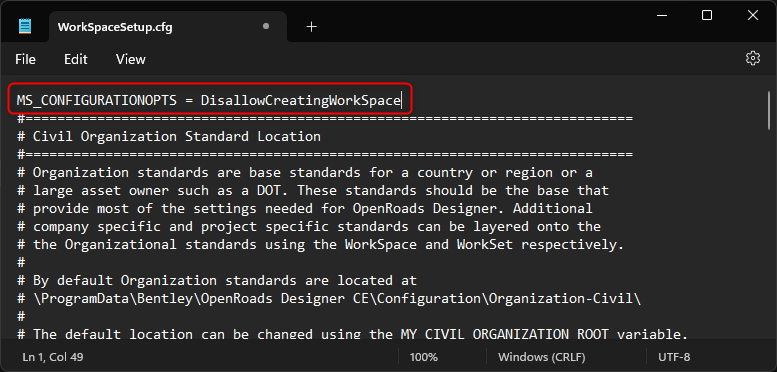Click line 'provide most of the settings'
The height and width of the screenshot is (372, 777).
coord(305,208)
